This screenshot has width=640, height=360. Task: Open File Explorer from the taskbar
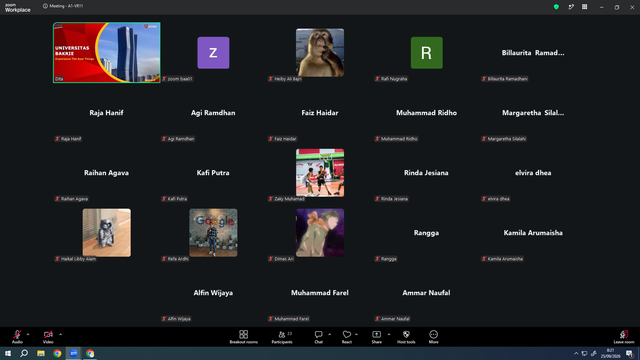41,353
